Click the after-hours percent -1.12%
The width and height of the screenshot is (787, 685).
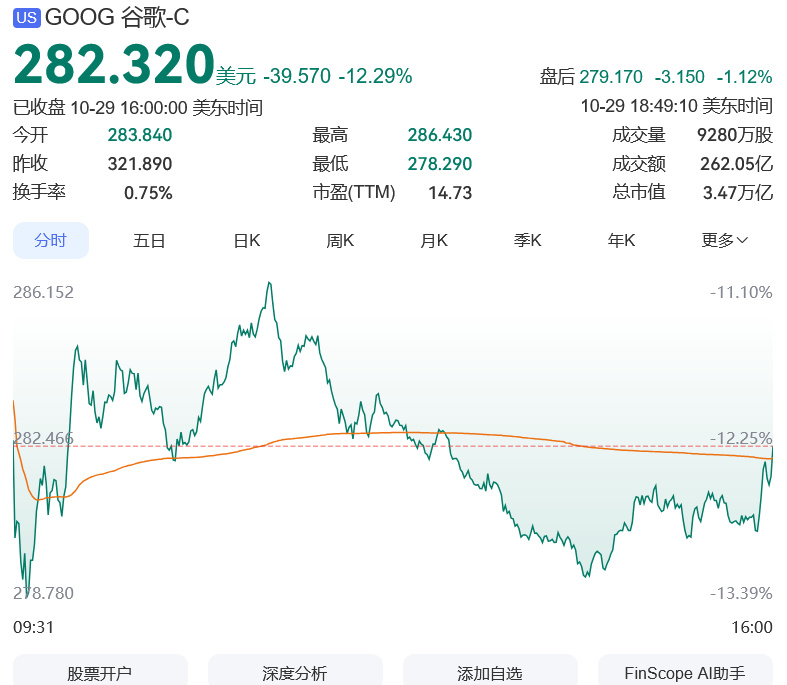[744, 77]
